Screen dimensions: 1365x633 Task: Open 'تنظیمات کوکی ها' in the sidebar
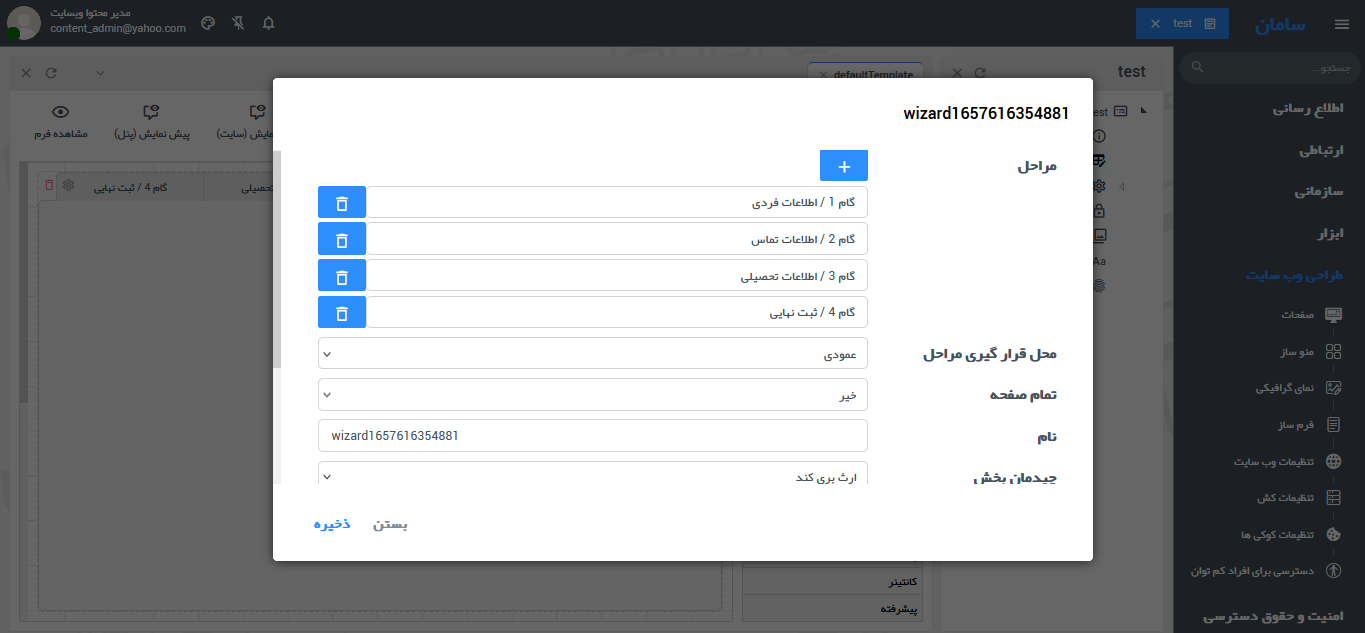click(x=1279, y=535)
